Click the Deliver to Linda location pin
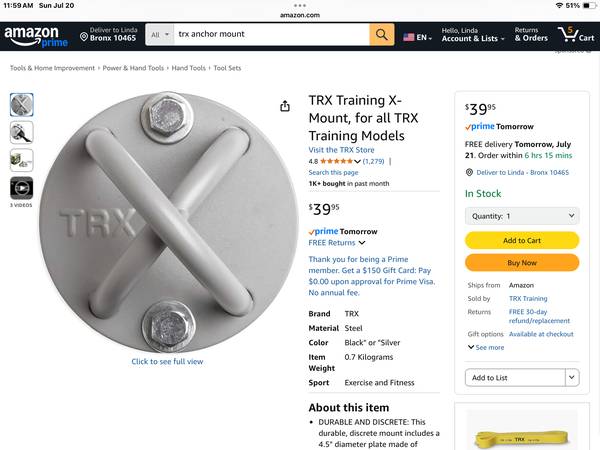This screenshot has height=450, width=600. click(84, 37)
